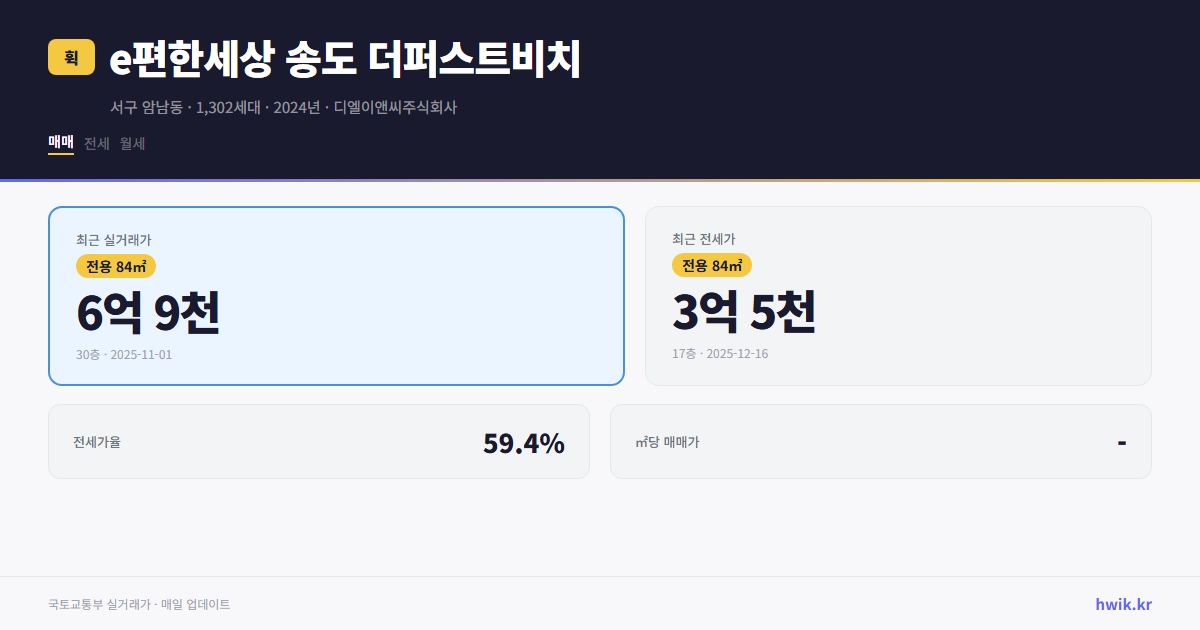The width and height of the screenshot is (1200, 630).
Task: Click the ㎡당 매매가 card
Action: [880, 441]
